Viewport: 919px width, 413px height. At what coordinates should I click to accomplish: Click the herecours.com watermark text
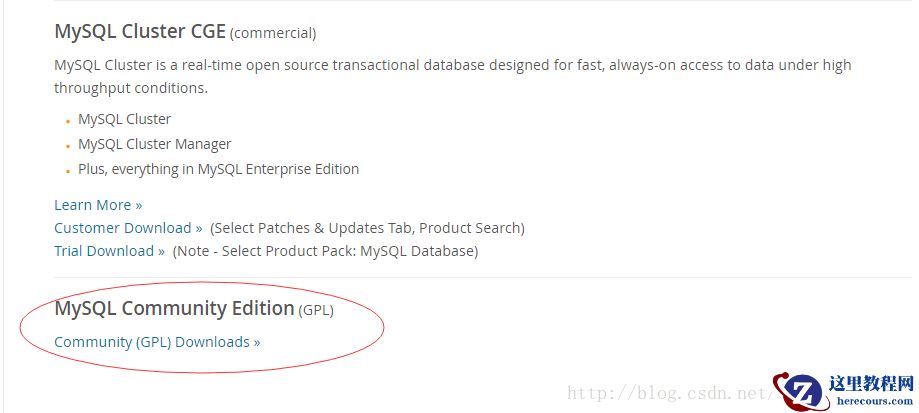871,400
